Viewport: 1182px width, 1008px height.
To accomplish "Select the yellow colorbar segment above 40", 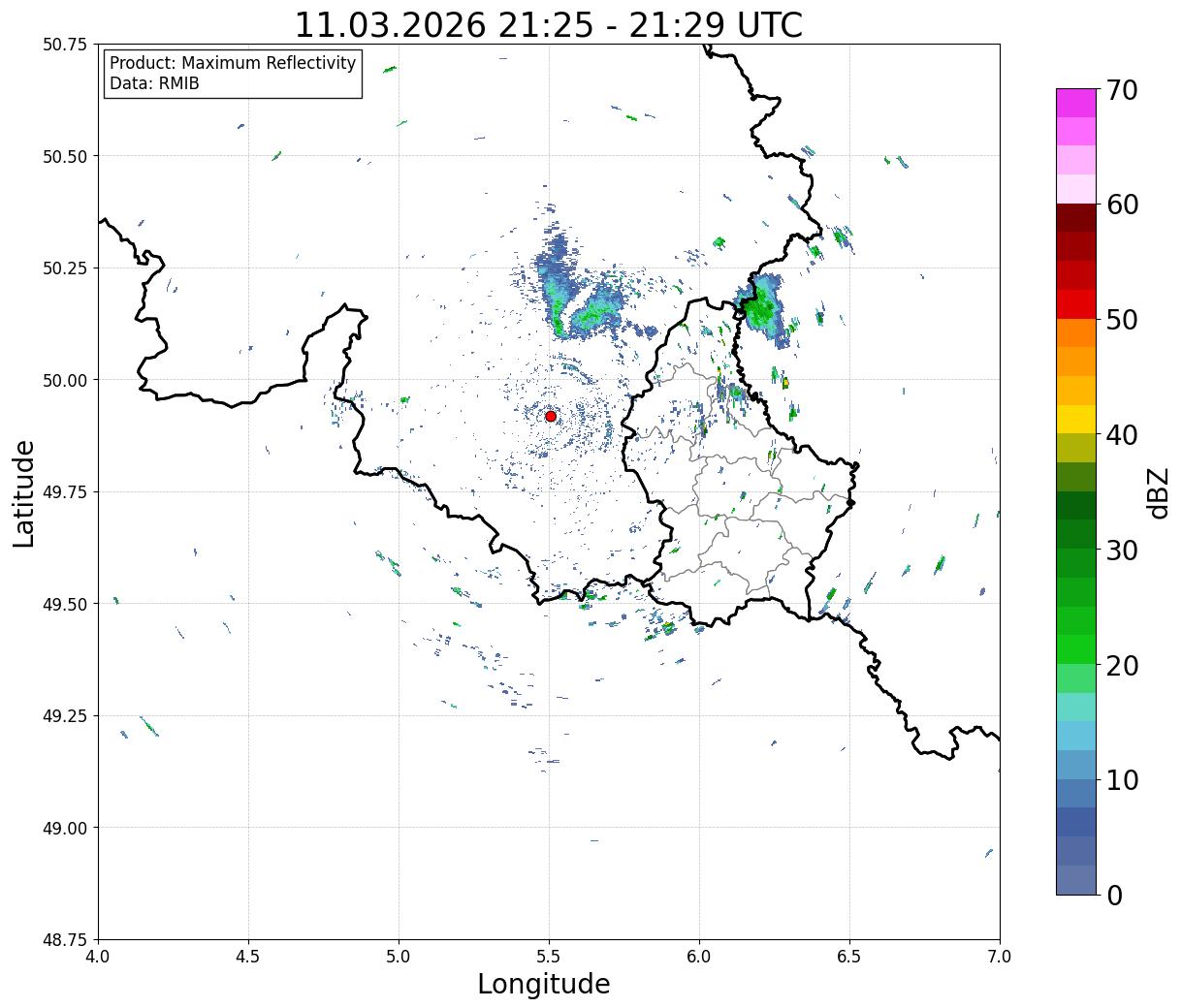I will (1075, 419).
